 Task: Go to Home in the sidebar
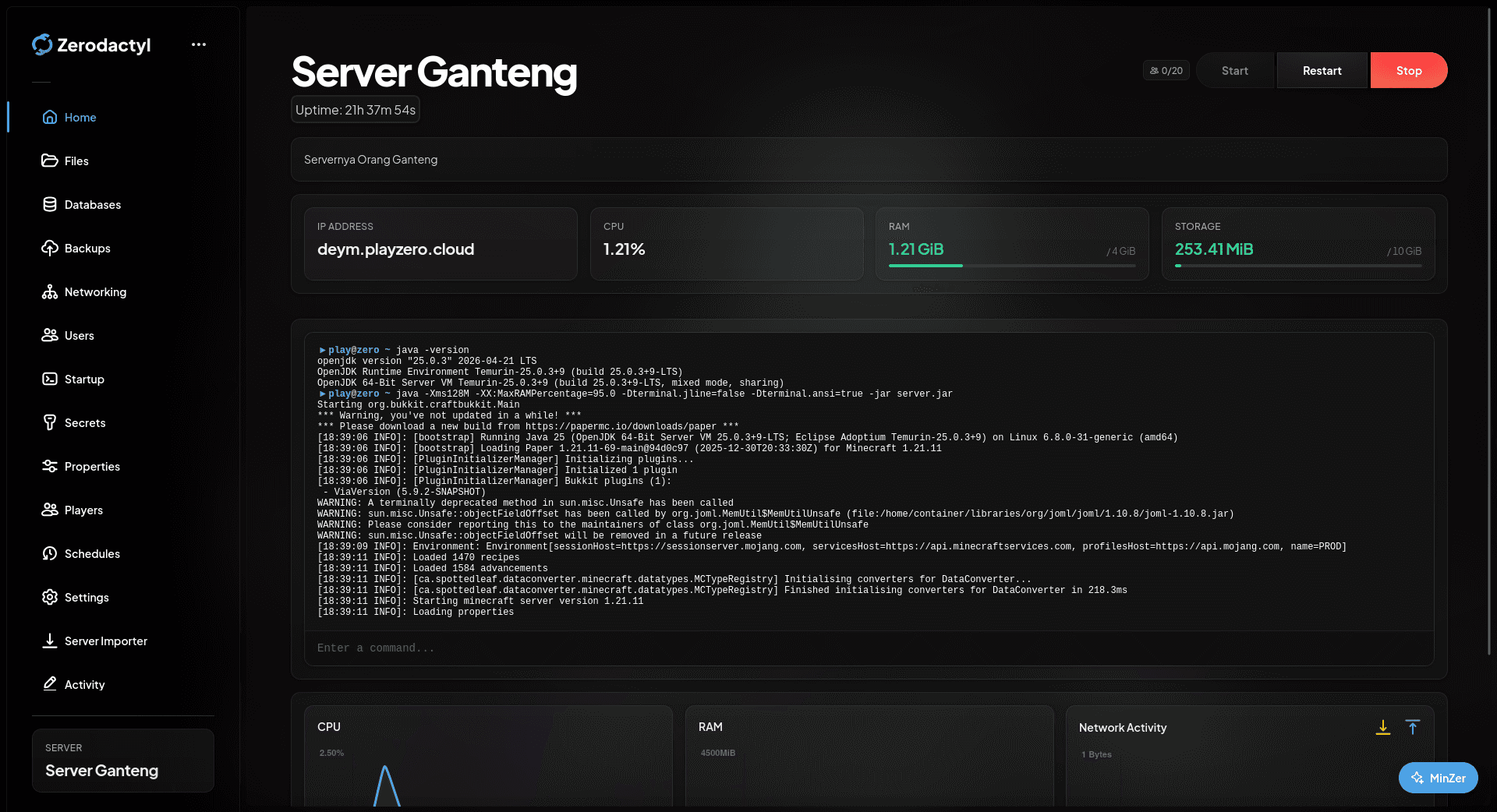tap(80, 117)
